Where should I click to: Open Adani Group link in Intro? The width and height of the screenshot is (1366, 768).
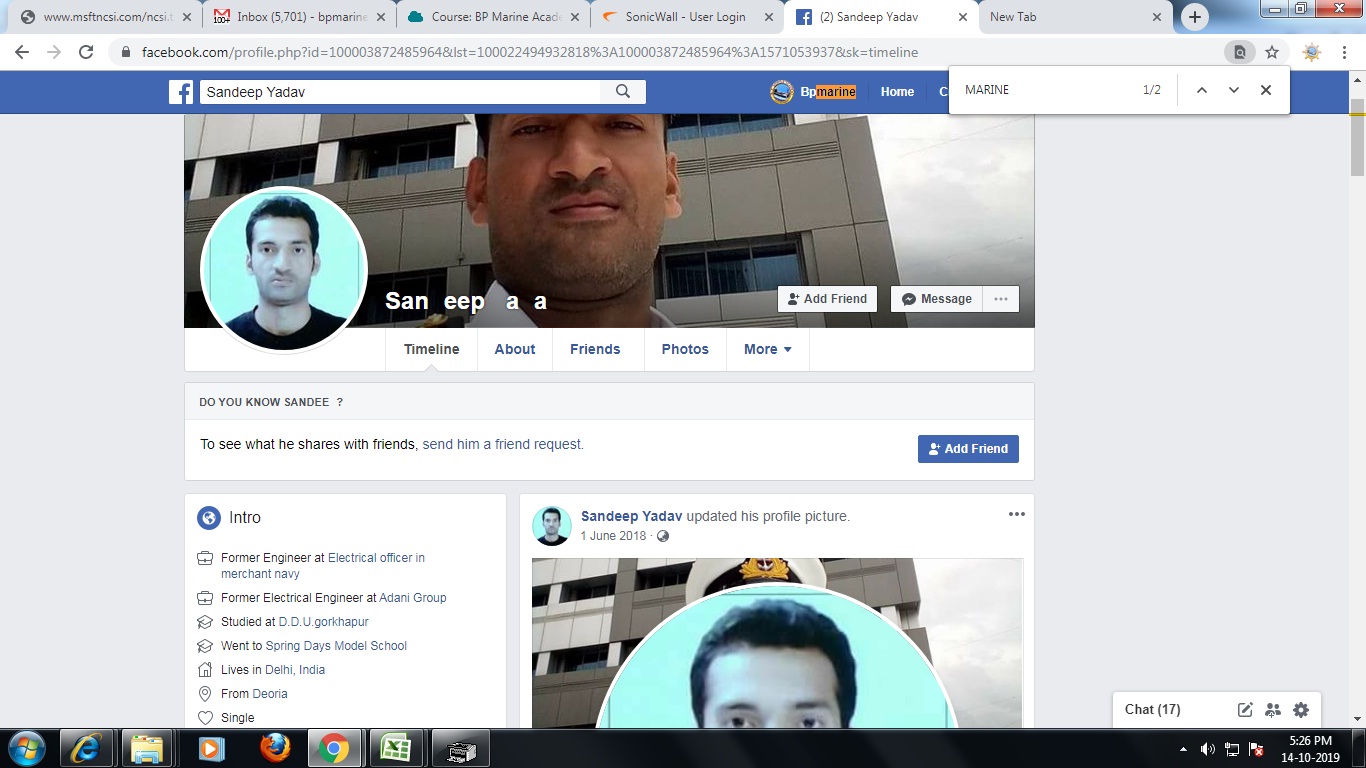pos(413,598)
